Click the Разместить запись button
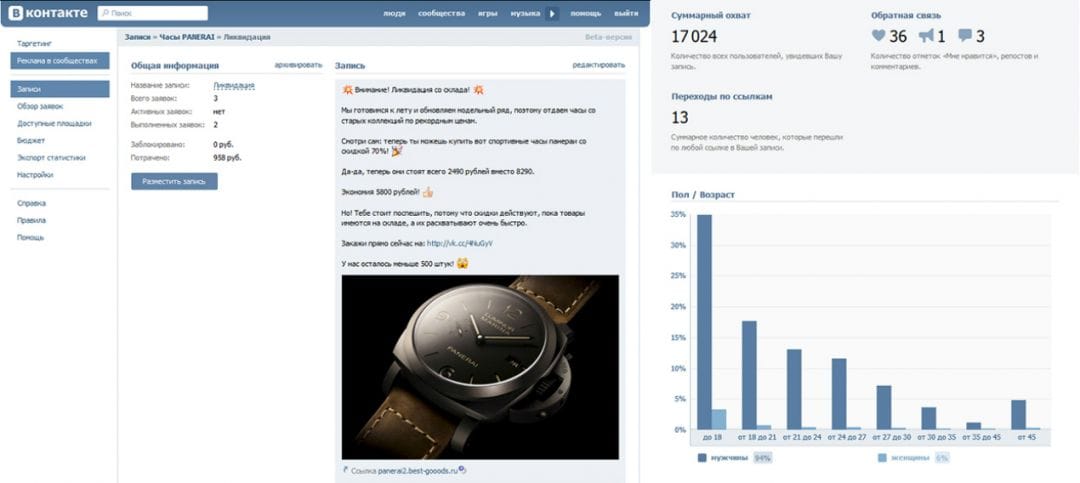 [174, 181]
